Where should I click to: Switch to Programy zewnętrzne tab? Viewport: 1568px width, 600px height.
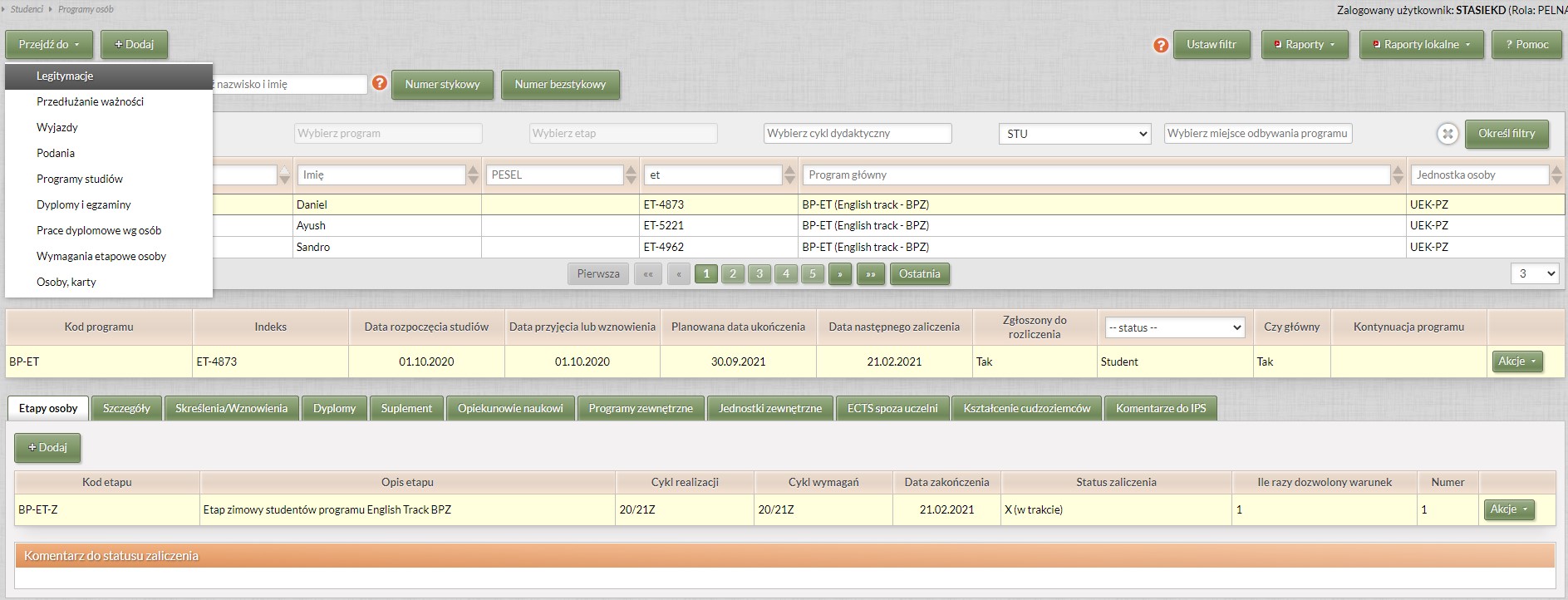click(641, 408)
